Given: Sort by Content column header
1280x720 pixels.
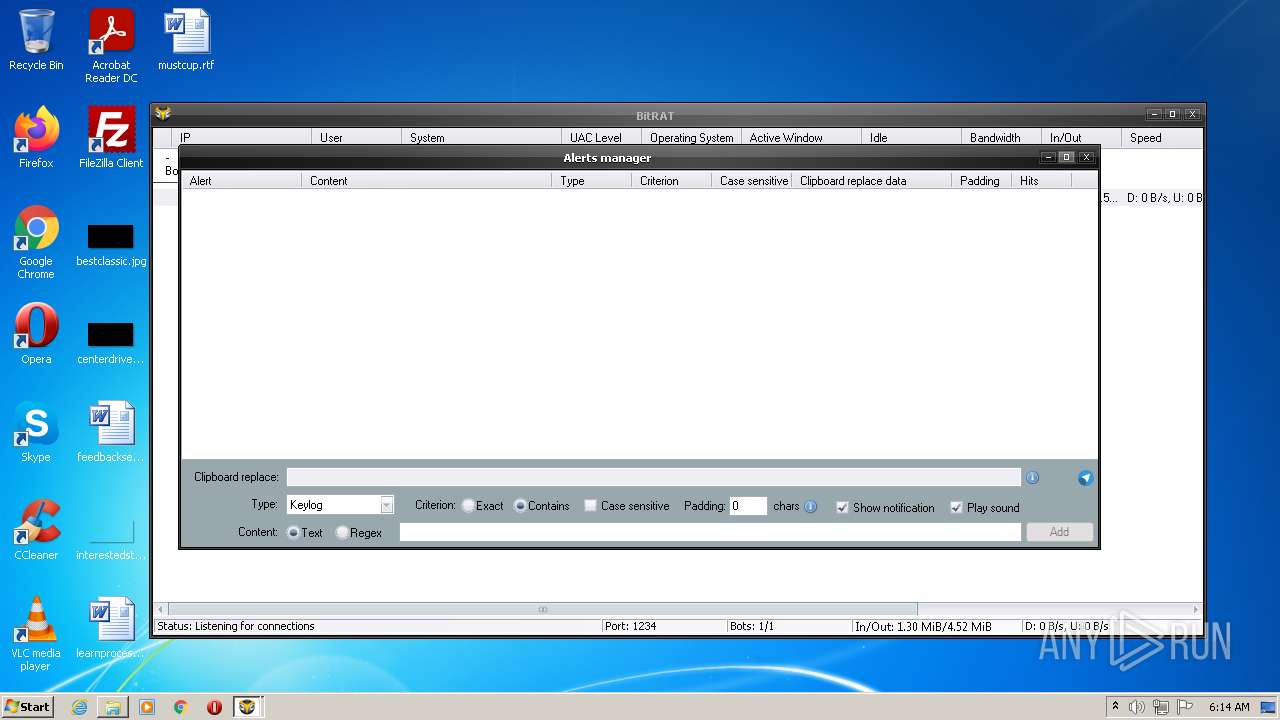Looking at the screenshot, I should point(426,181).
